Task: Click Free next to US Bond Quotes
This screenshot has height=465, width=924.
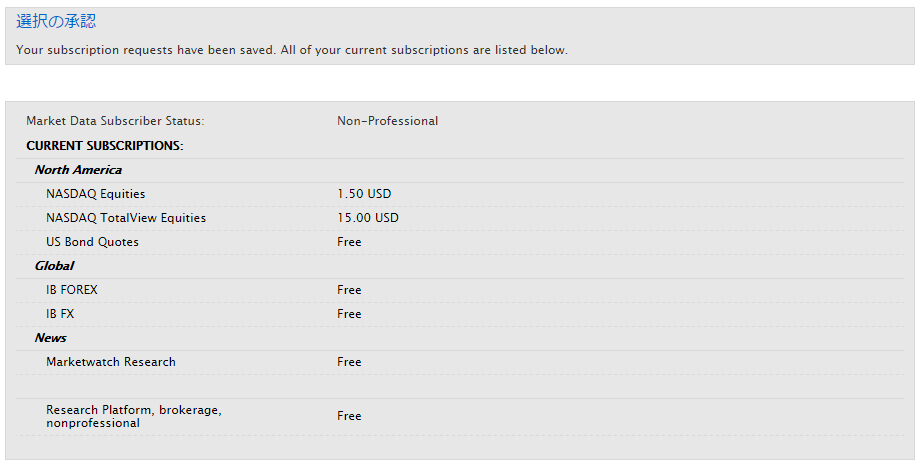Action: (x=349, y=242)
